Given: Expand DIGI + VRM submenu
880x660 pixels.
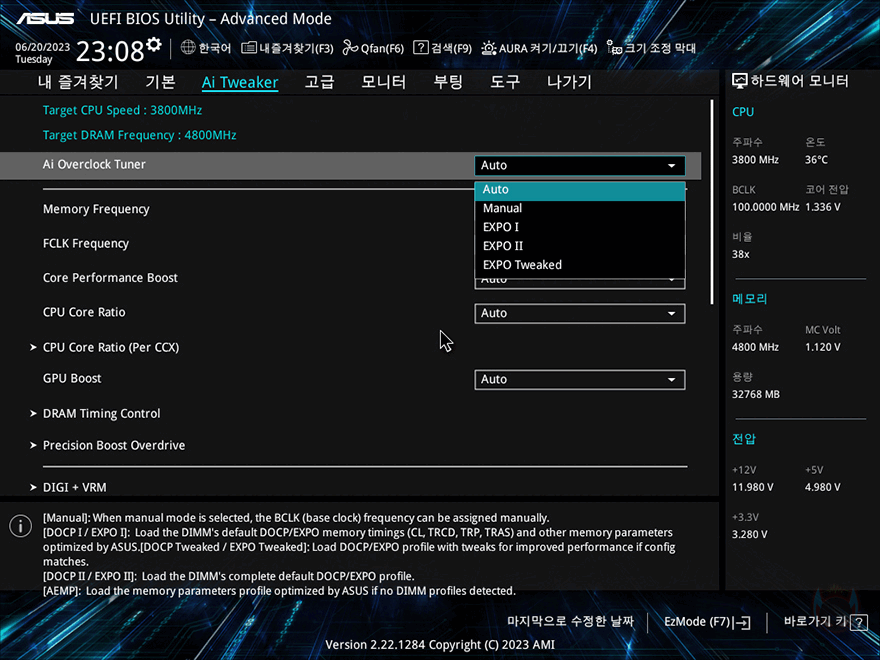Looking at the screenshot, I should pyautogui.click(x=74, y=487).
